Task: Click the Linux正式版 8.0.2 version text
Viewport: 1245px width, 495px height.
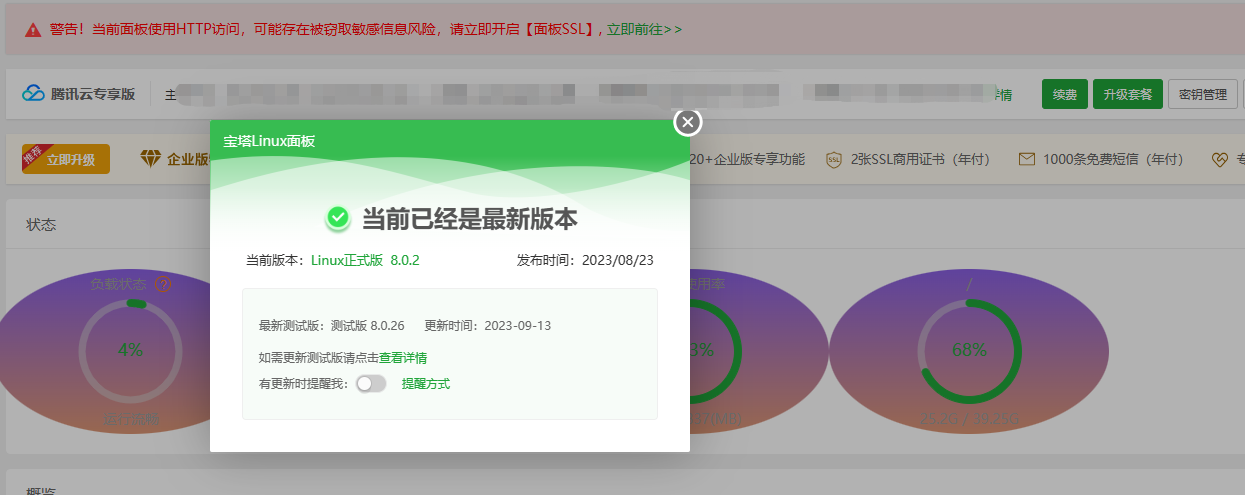Action: (365, 260)
